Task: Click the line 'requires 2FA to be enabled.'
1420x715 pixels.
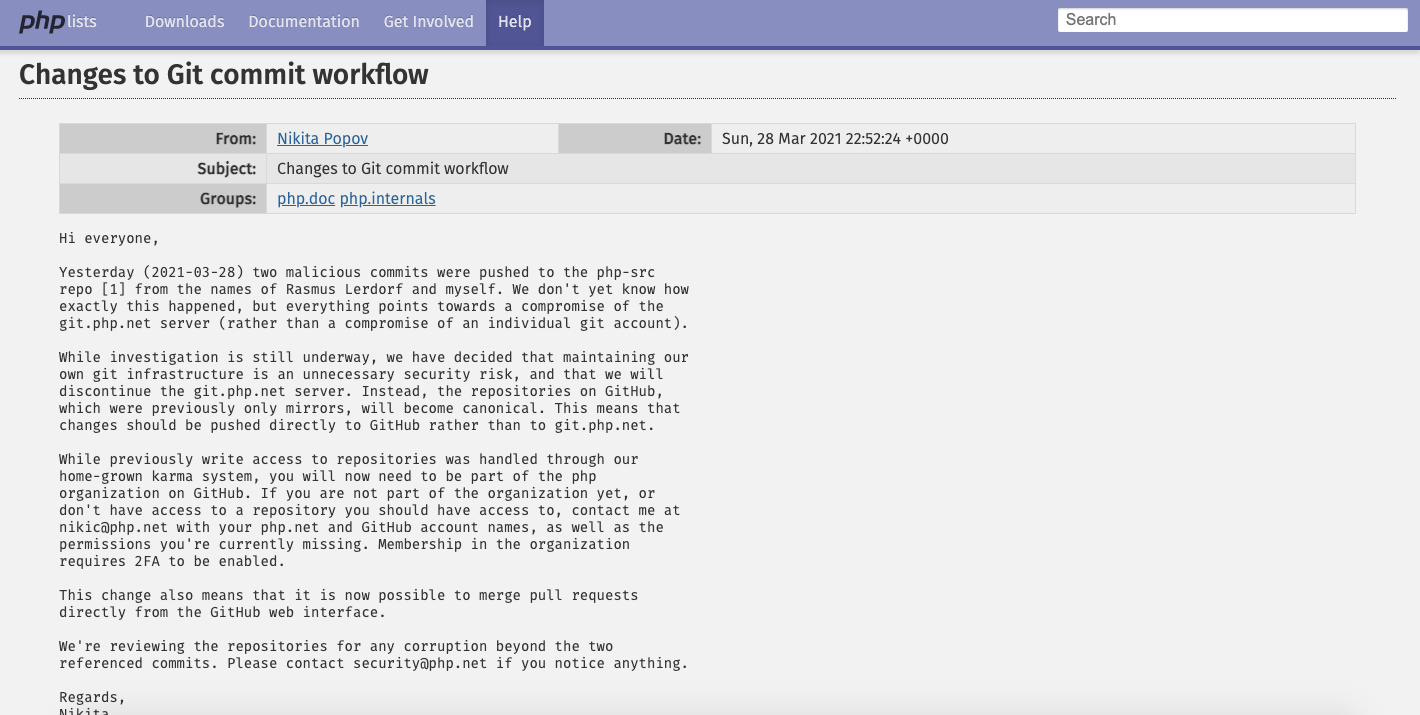Action: tap(172, 562)
